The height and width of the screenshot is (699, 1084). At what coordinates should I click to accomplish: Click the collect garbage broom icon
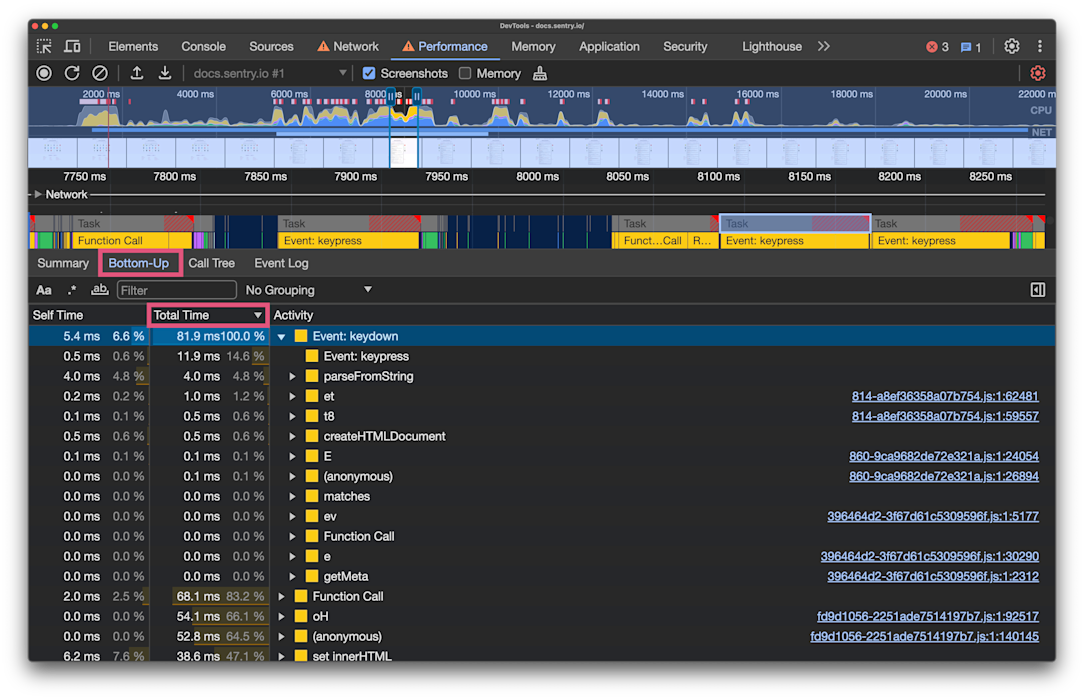point(540,73)
